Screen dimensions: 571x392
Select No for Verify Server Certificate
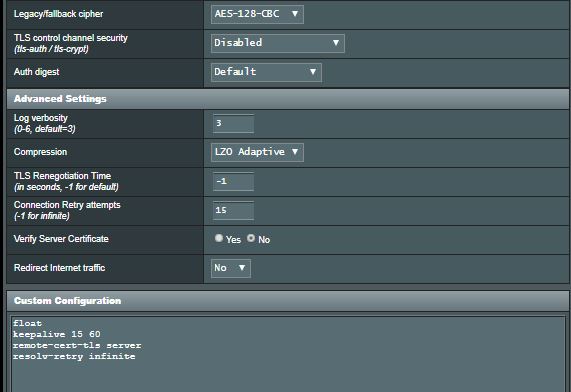(251, 238)
